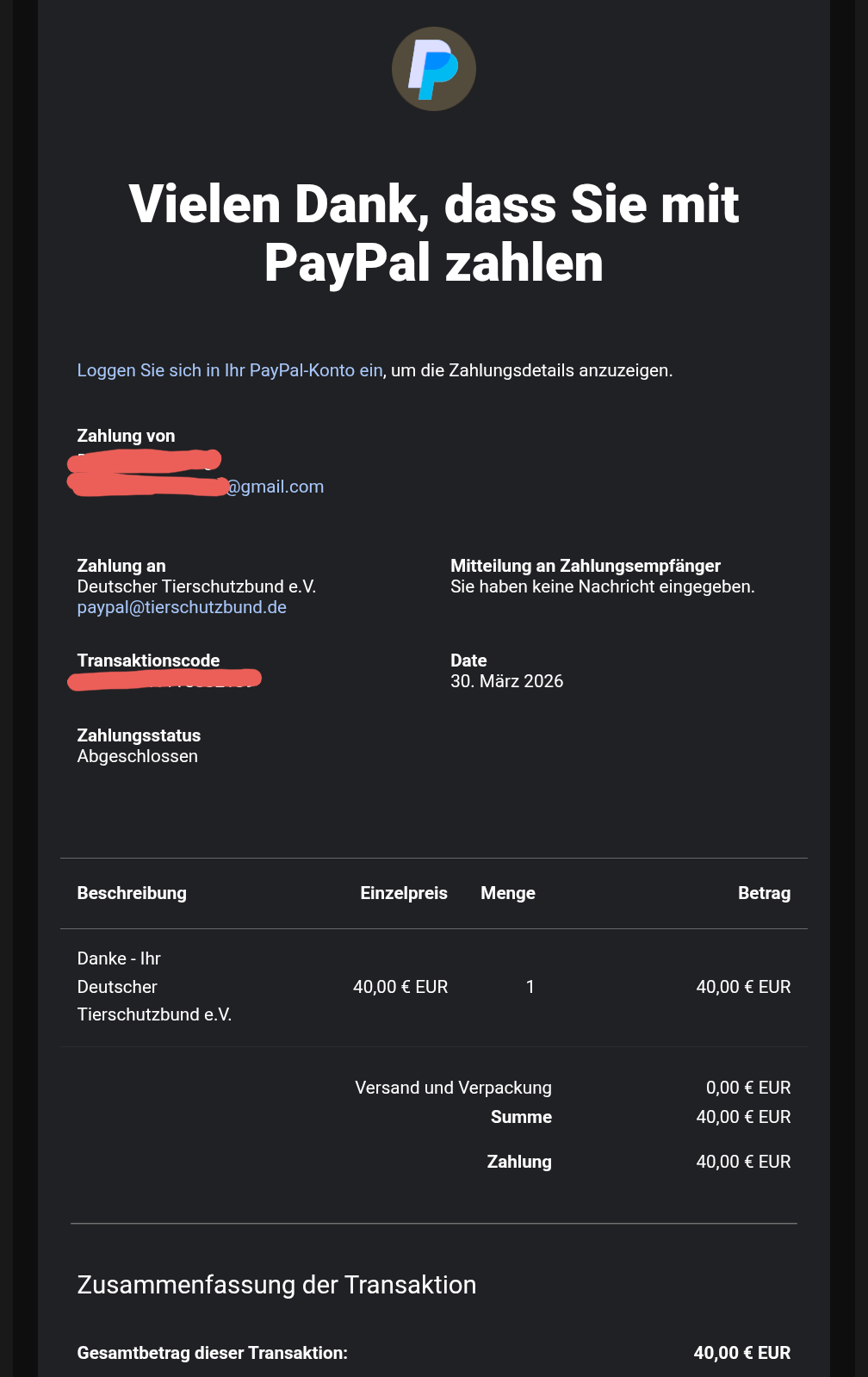This screenshot has height=1377, width=868.
Task: Click the item description "Danke - Ihr Deutscher Tierschutzbund"
Action: pos(154,987)
